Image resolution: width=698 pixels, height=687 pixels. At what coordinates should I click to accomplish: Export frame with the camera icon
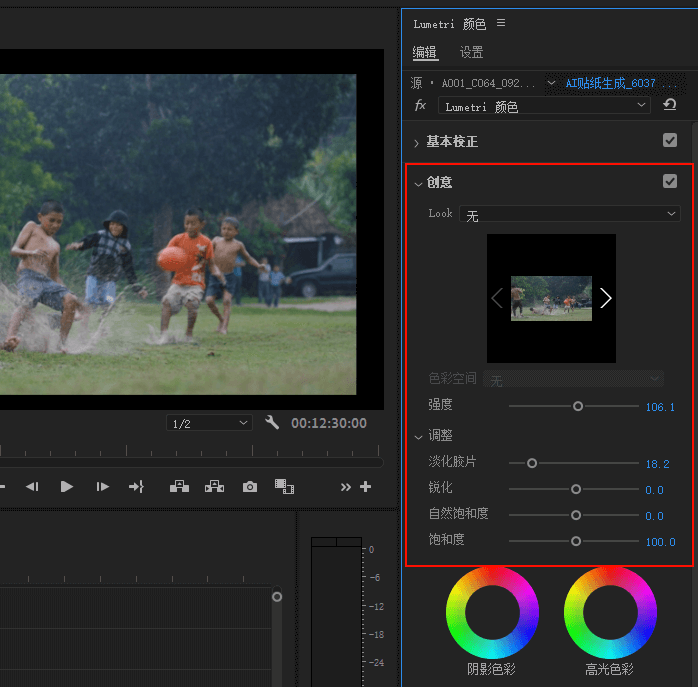[x=250, y=487]
